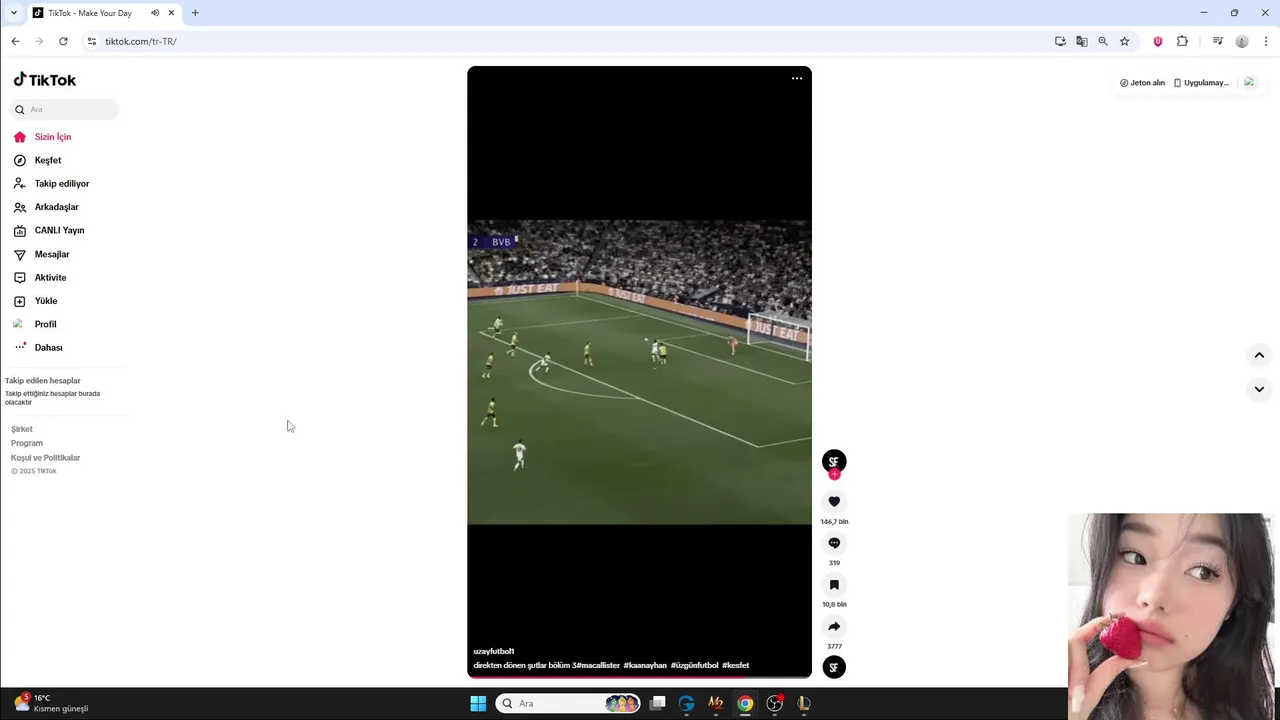1280x720 pixels.
Task: Open the weather widget on taskbar
Action: [52, 703]
